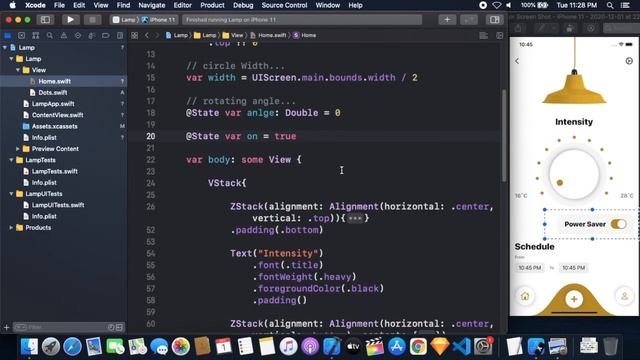Expand folded code ellipsis on line 26
640x360 pixels.
pos(355,218)
